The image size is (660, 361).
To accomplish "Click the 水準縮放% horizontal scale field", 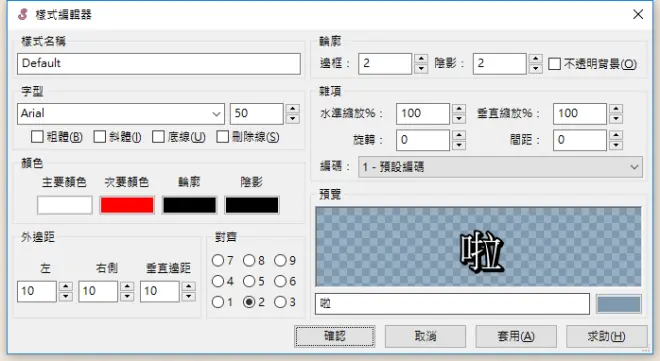I will [423, 114].
